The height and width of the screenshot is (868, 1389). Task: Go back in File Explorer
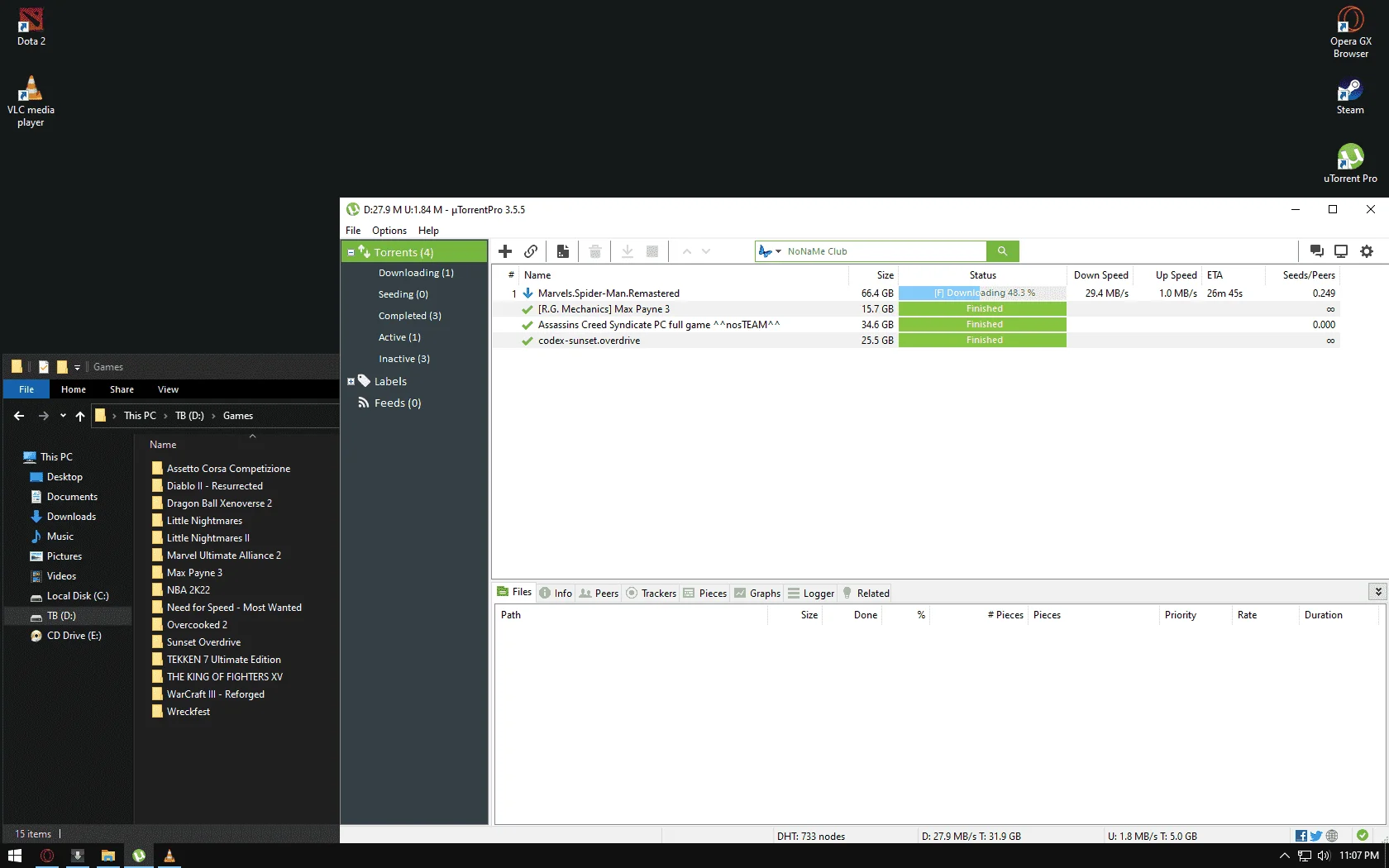pos(19,416)
